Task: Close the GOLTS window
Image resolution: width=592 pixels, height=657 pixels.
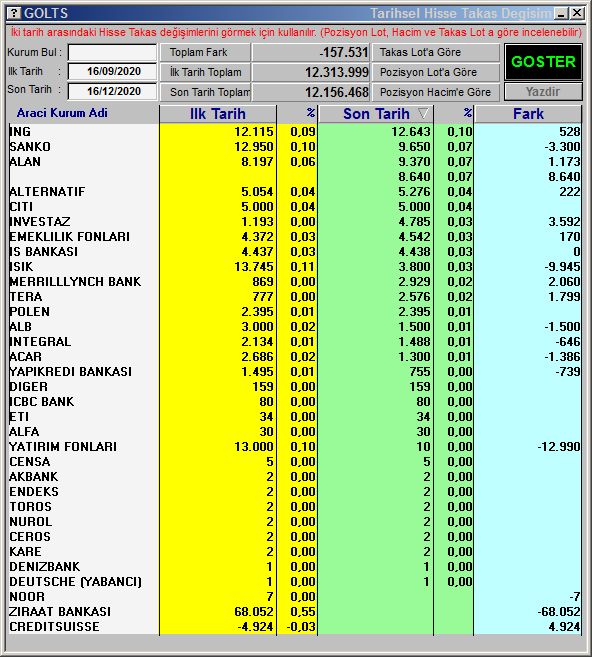Action: (x=577, y=13)
